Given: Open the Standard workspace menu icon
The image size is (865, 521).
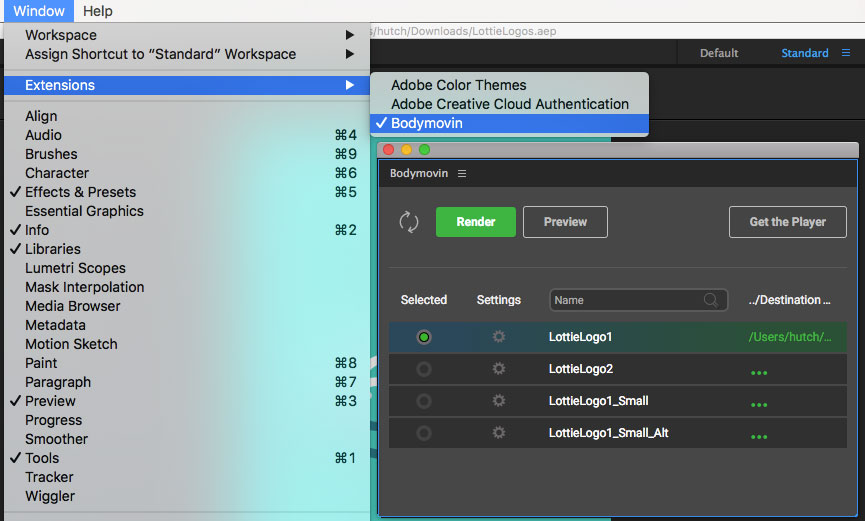Looking at the screenshot, I should tap(846, 53).
